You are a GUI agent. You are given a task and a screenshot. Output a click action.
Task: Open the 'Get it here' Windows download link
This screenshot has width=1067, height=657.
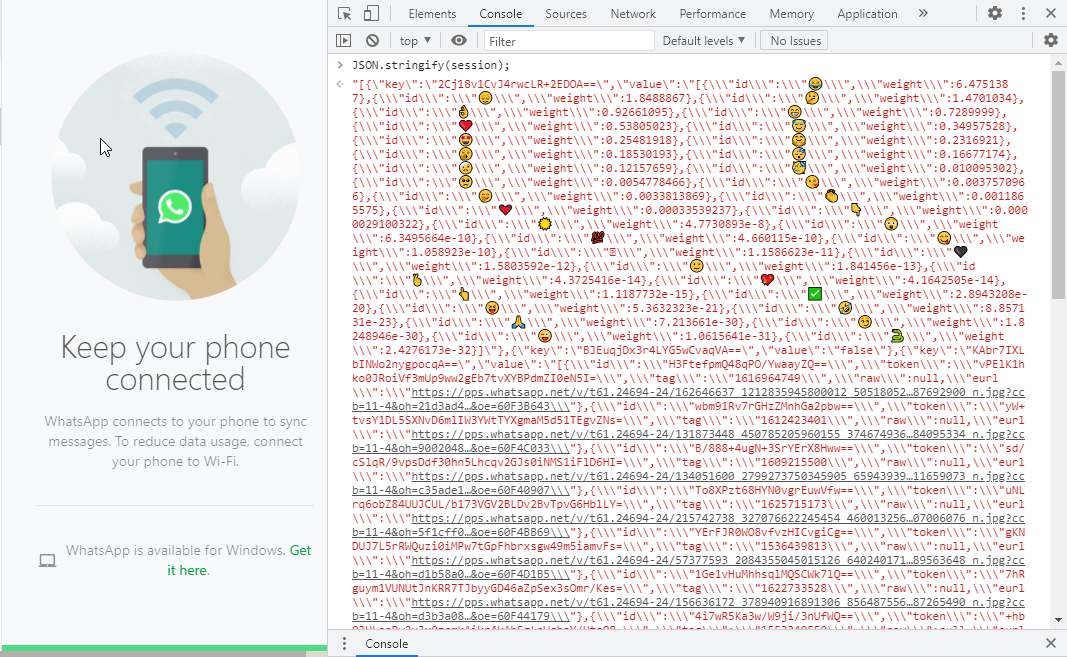pyautogui.click(x=240, y=560)
